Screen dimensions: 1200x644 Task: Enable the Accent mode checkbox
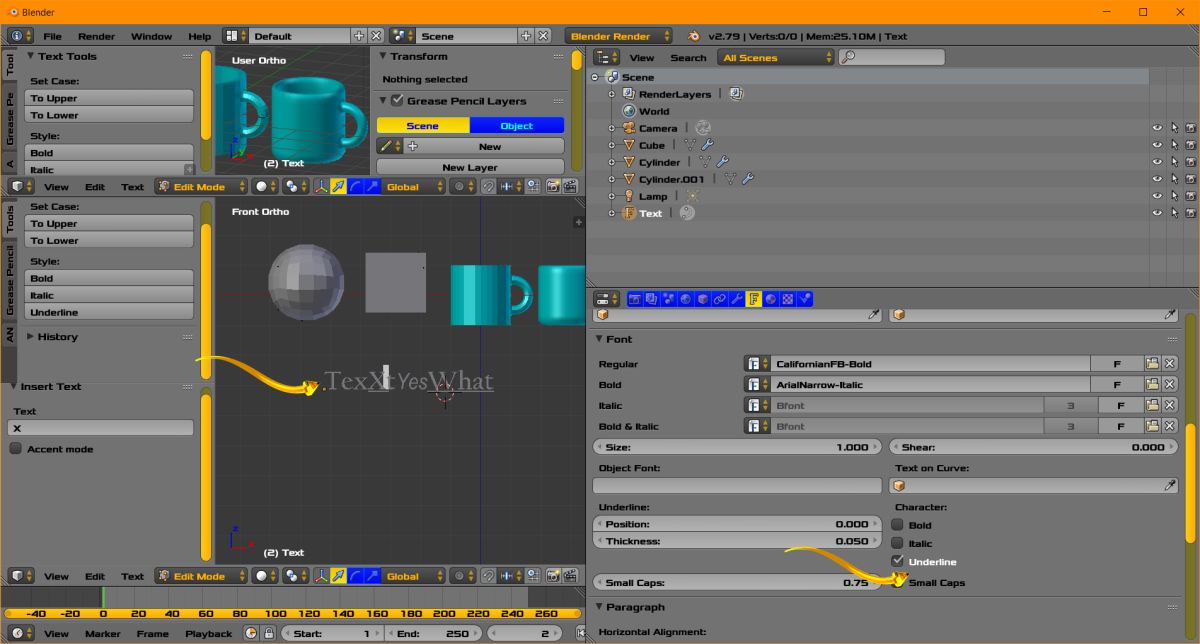pos(15,449)
